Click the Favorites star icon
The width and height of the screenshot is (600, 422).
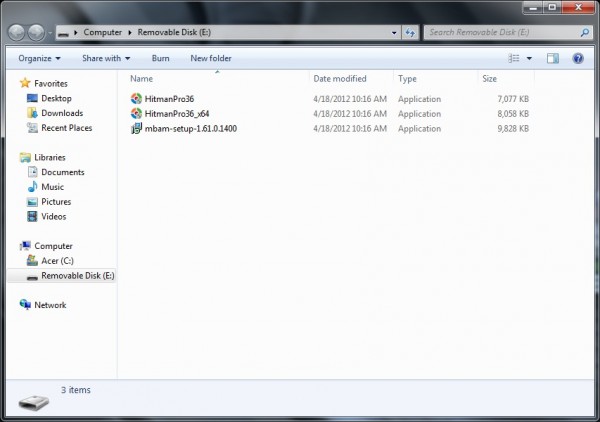click(x=25, y=83)
